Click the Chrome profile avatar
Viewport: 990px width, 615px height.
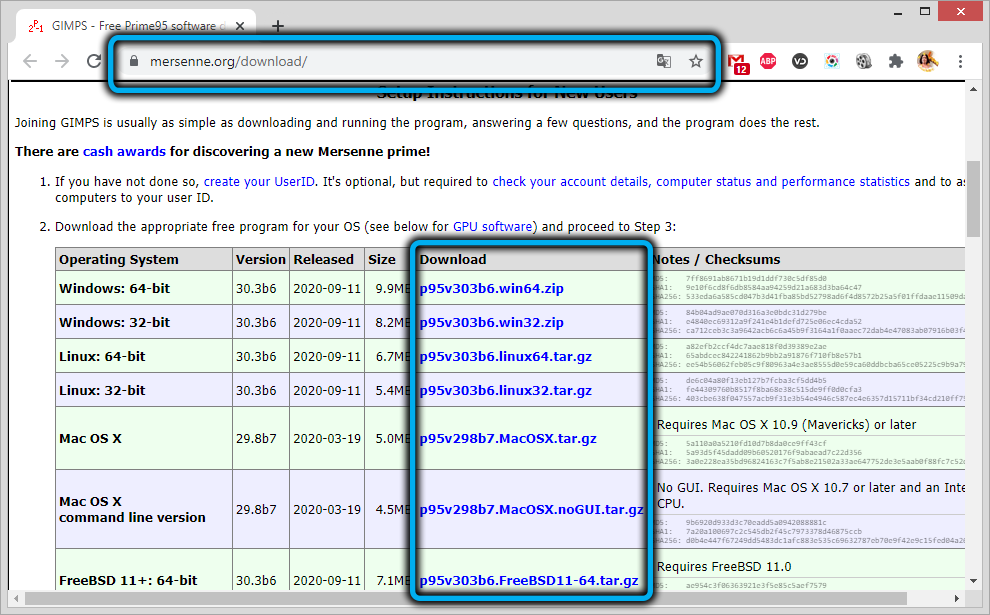[927, 62]
